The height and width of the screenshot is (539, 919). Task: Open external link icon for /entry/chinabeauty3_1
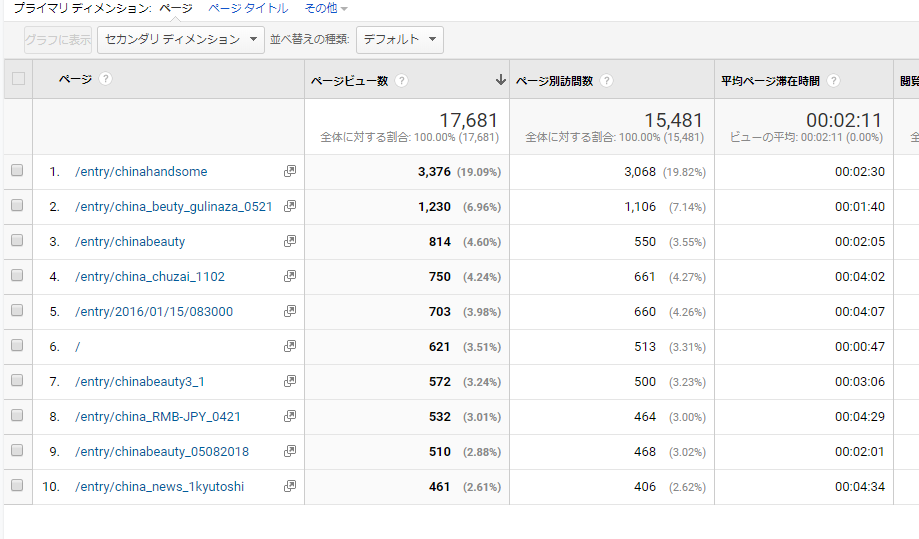pyautogui.click(x=290, y=381)
